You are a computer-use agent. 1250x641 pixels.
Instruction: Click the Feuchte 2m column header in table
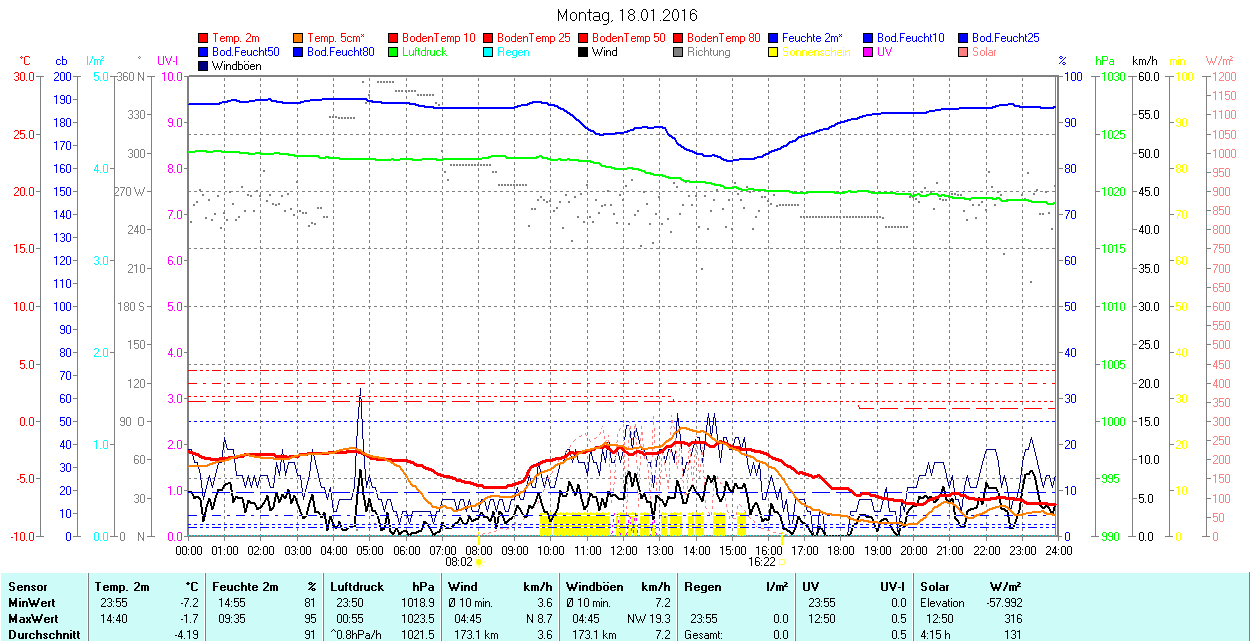(x=247, y=587)
